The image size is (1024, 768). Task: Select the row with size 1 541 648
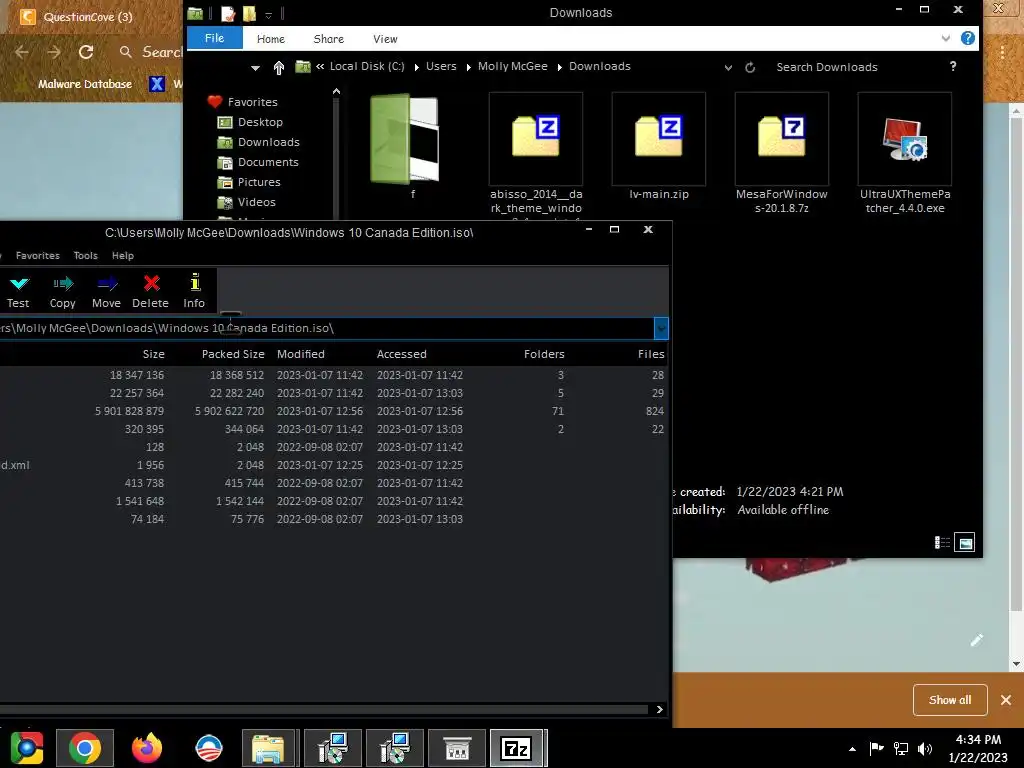(333, 502)
